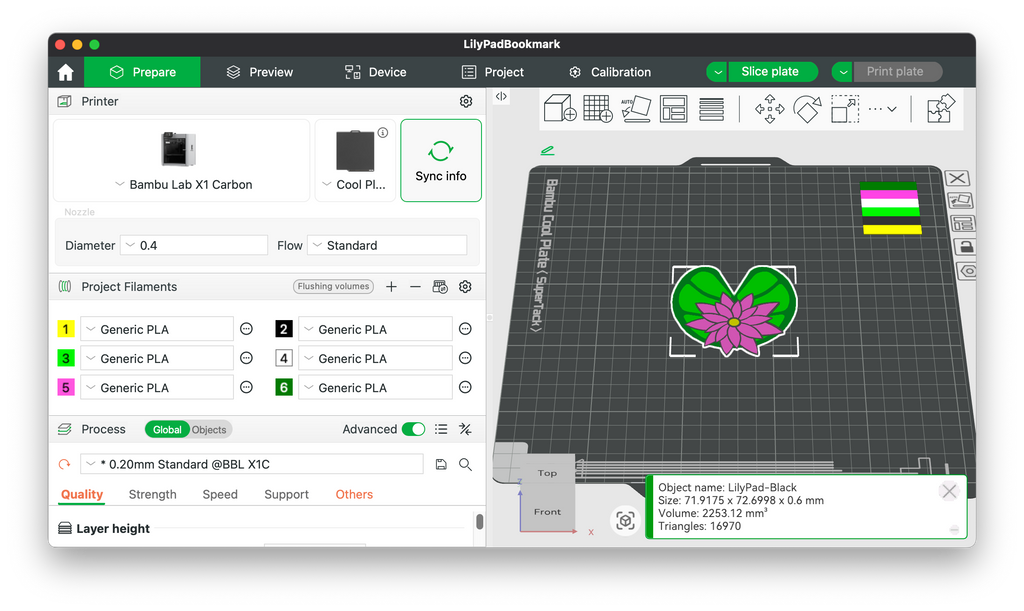The height and width of the screenshot is (611, 1024).
Task: Edit filament 2 preset options
Action: click(x=465, y=329)
